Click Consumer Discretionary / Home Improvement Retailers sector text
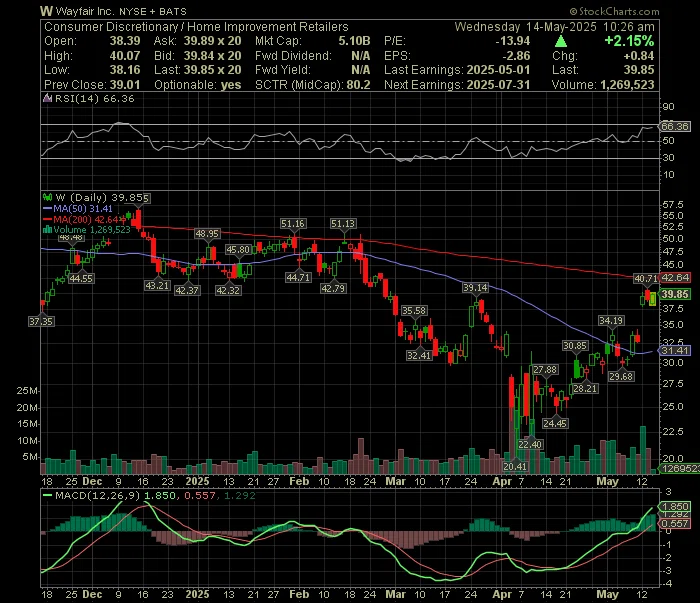 coord(196,27)
